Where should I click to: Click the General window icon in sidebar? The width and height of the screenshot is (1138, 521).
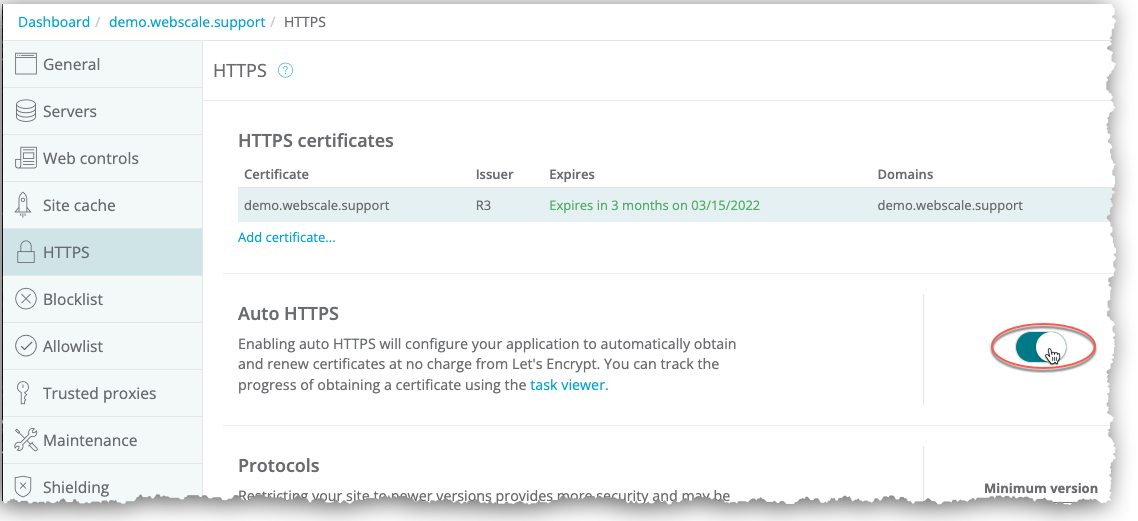[x=26, y=64]
